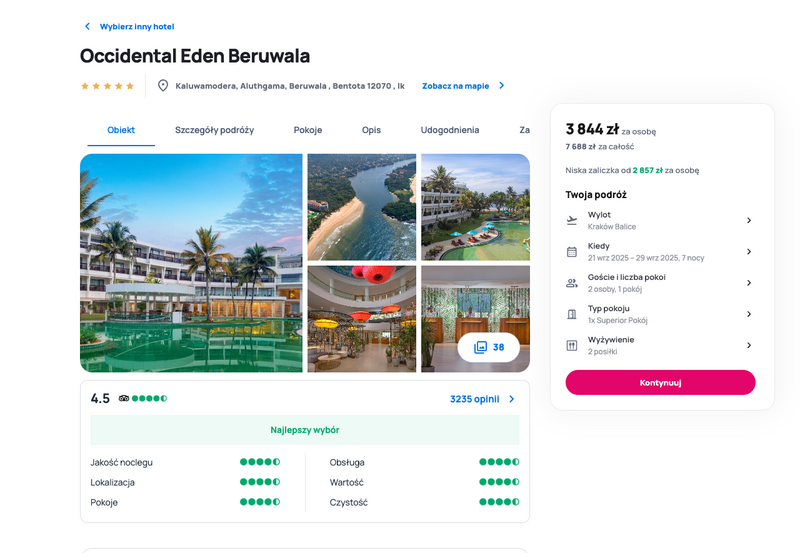Expand the Kiedy dates chevron

click(x=749, y=252)
